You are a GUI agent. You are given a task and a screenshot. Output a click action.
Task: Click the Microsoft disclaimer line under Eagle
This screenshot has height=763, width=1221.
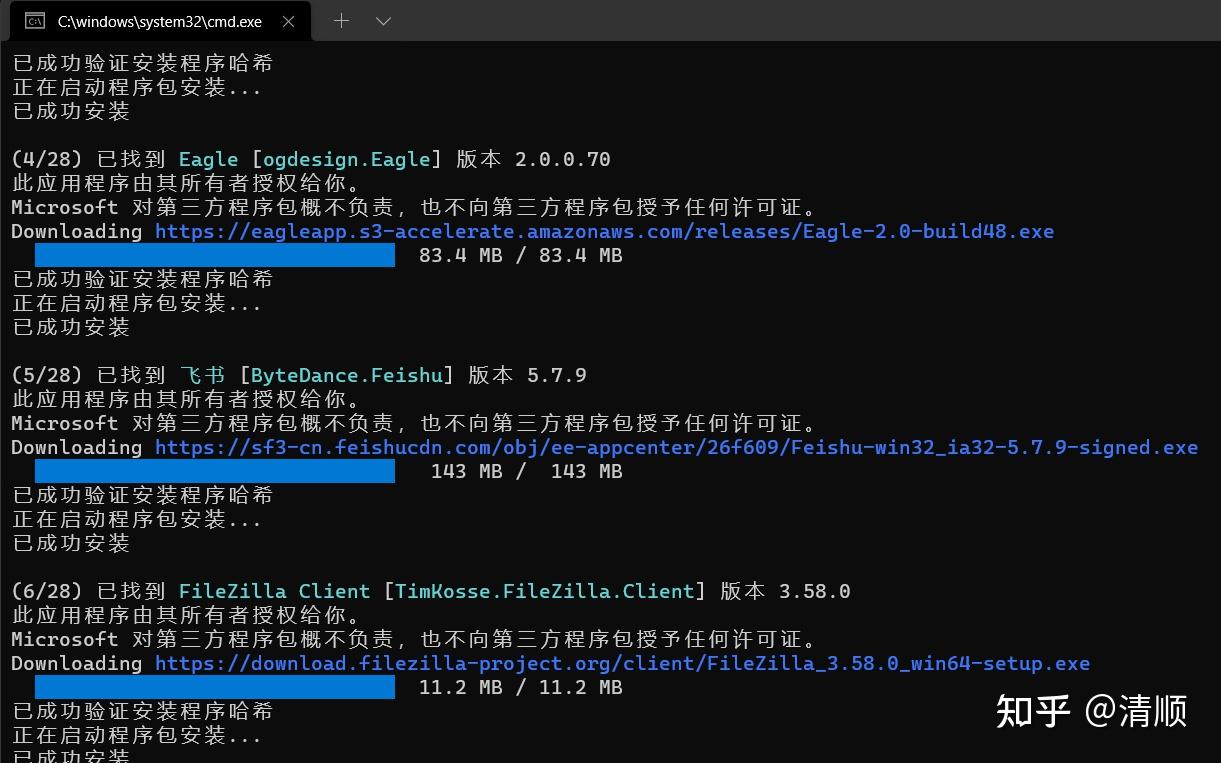tap(414, 207)
